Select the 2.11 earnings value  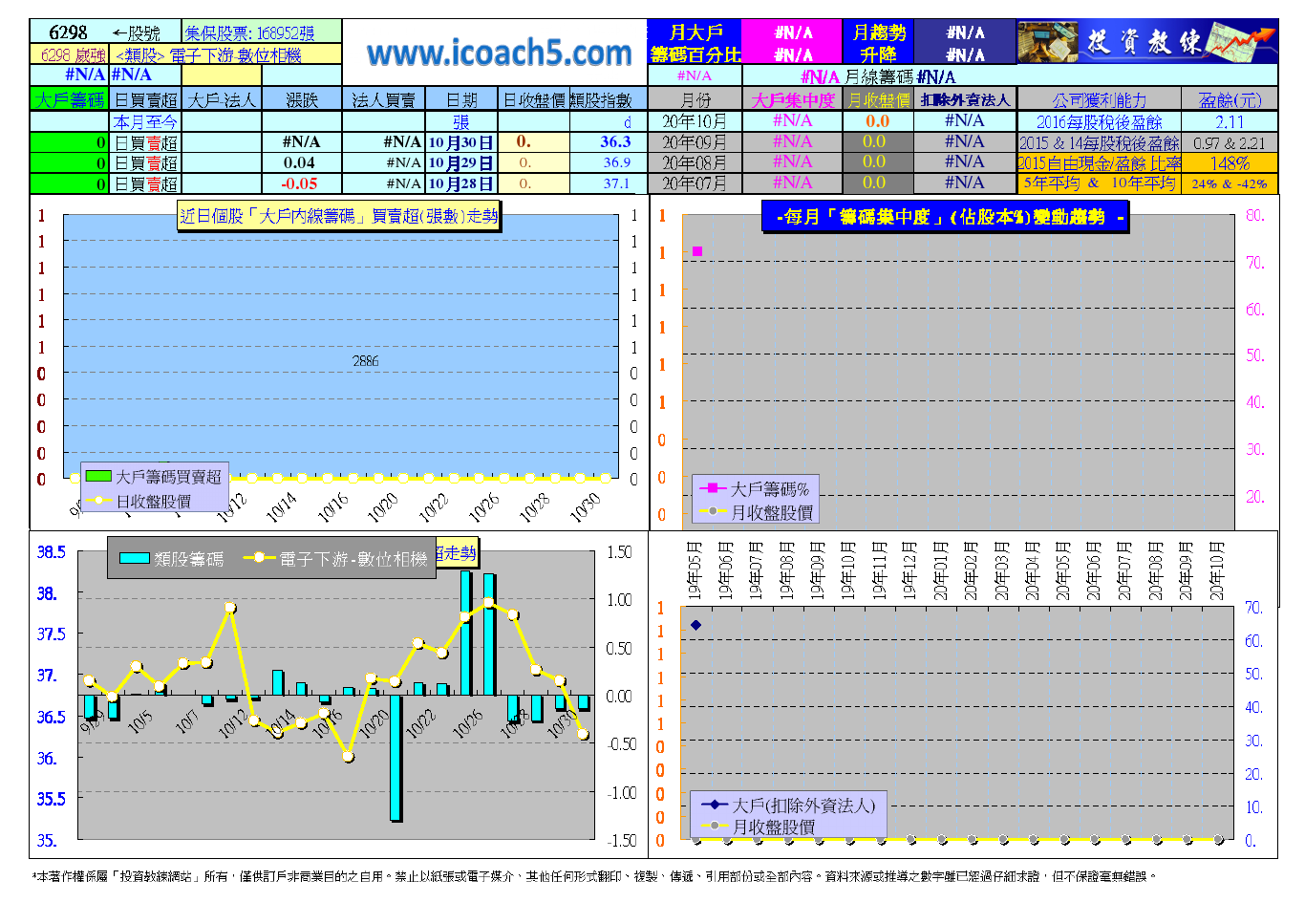[1230, 122]
